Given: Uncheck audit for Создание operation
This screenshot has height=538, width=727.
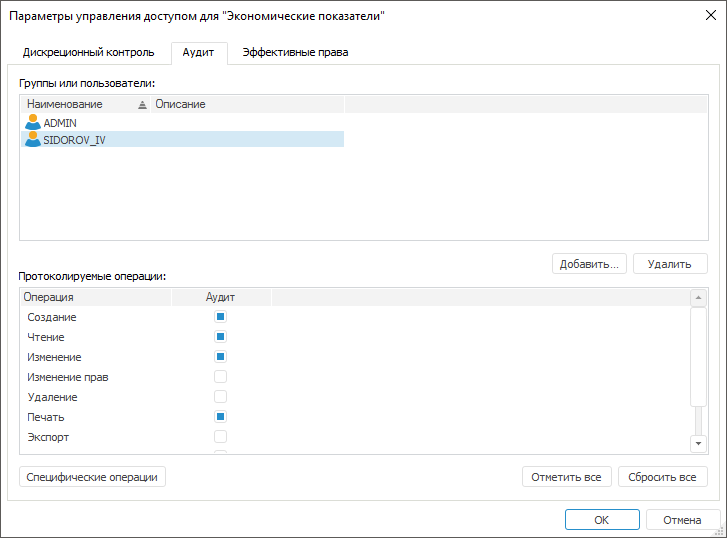Looking at the screenshot, I should 221,317.
